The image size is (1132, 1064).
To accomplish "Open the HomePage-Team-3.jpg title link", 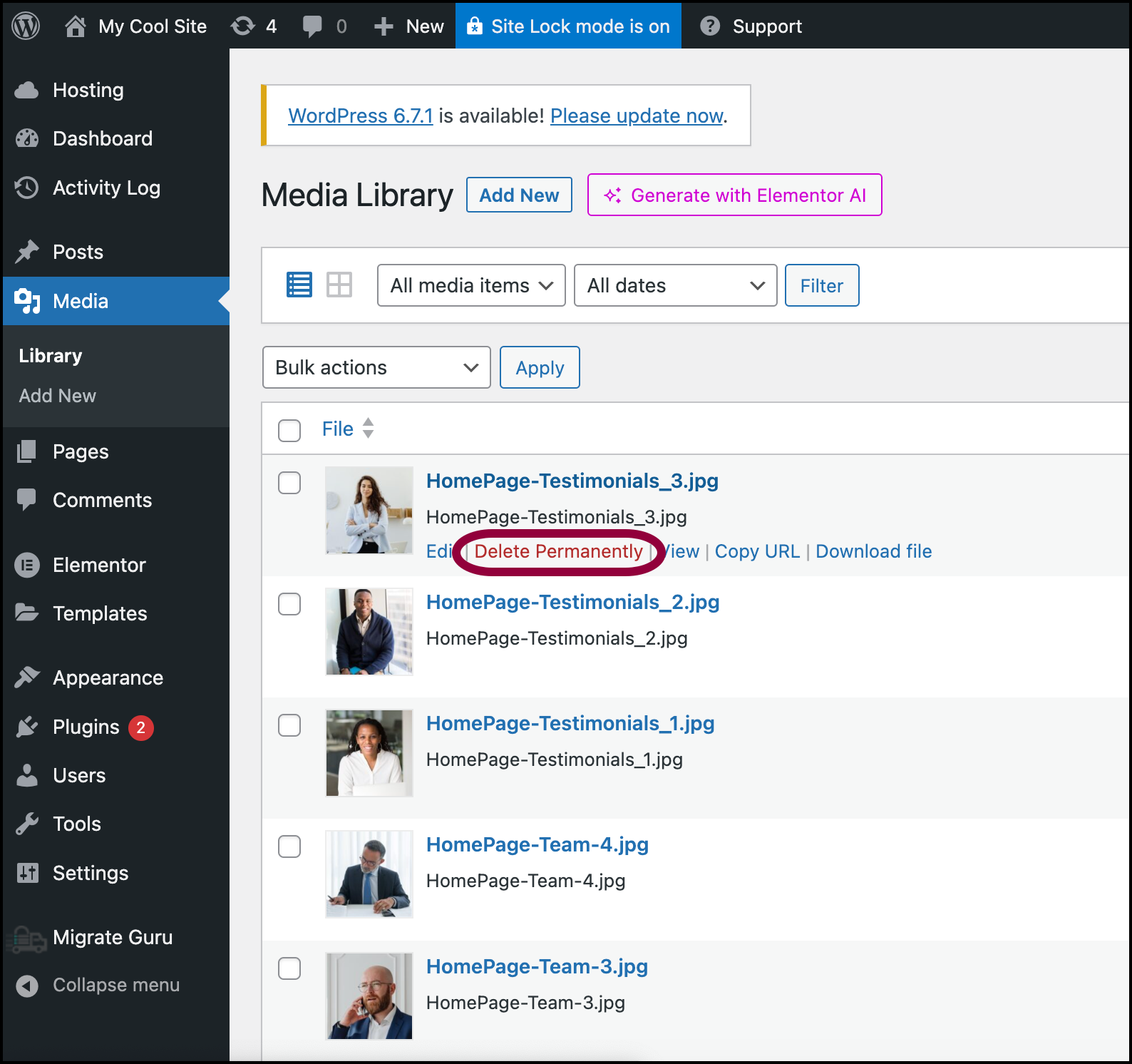I will (x=537, y=967).
